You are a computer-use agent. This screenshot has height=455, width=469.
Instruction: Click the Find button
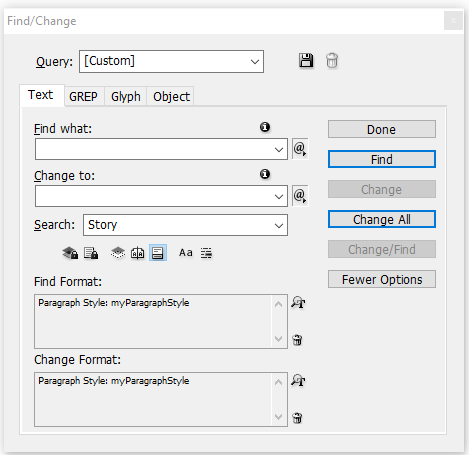(382, 159)
